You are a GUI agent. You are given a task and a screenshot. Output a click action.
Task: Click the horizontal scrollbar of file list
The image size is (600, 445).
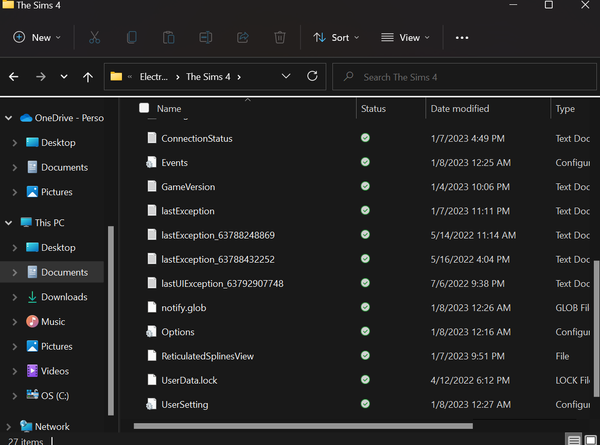coord(303,426)
